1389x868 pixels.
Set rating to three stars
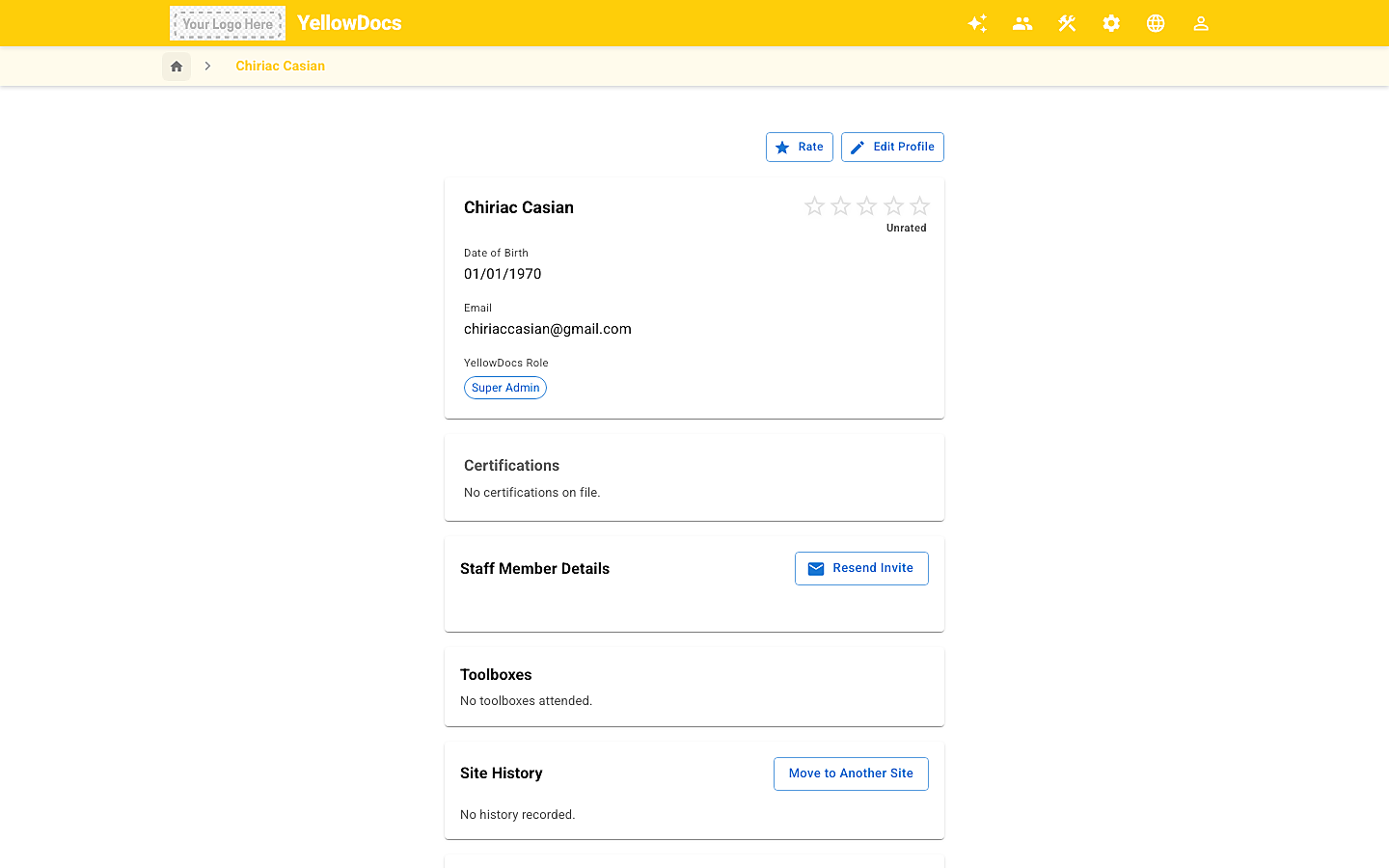[867, 206]
